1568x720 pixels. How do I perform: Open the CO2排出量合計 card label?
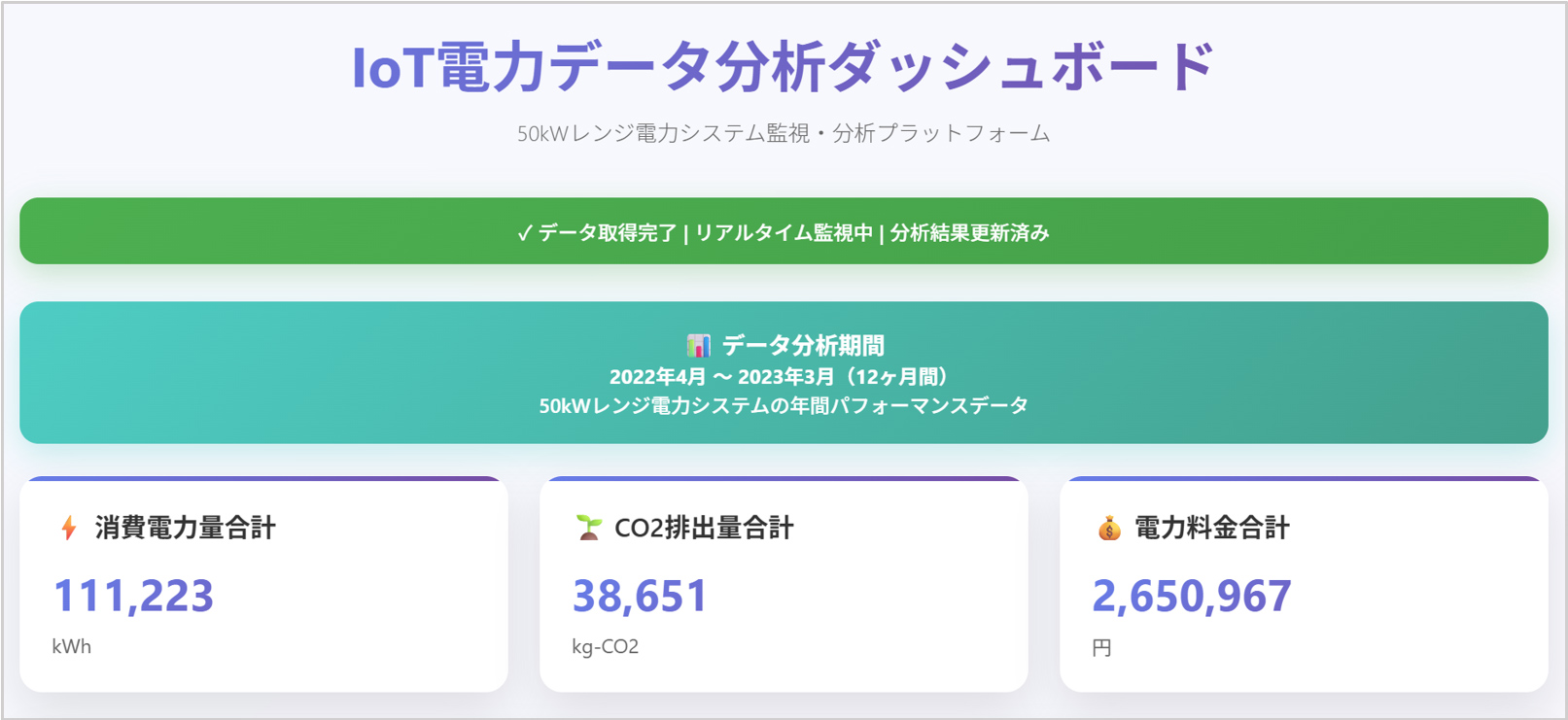[705, 528]
